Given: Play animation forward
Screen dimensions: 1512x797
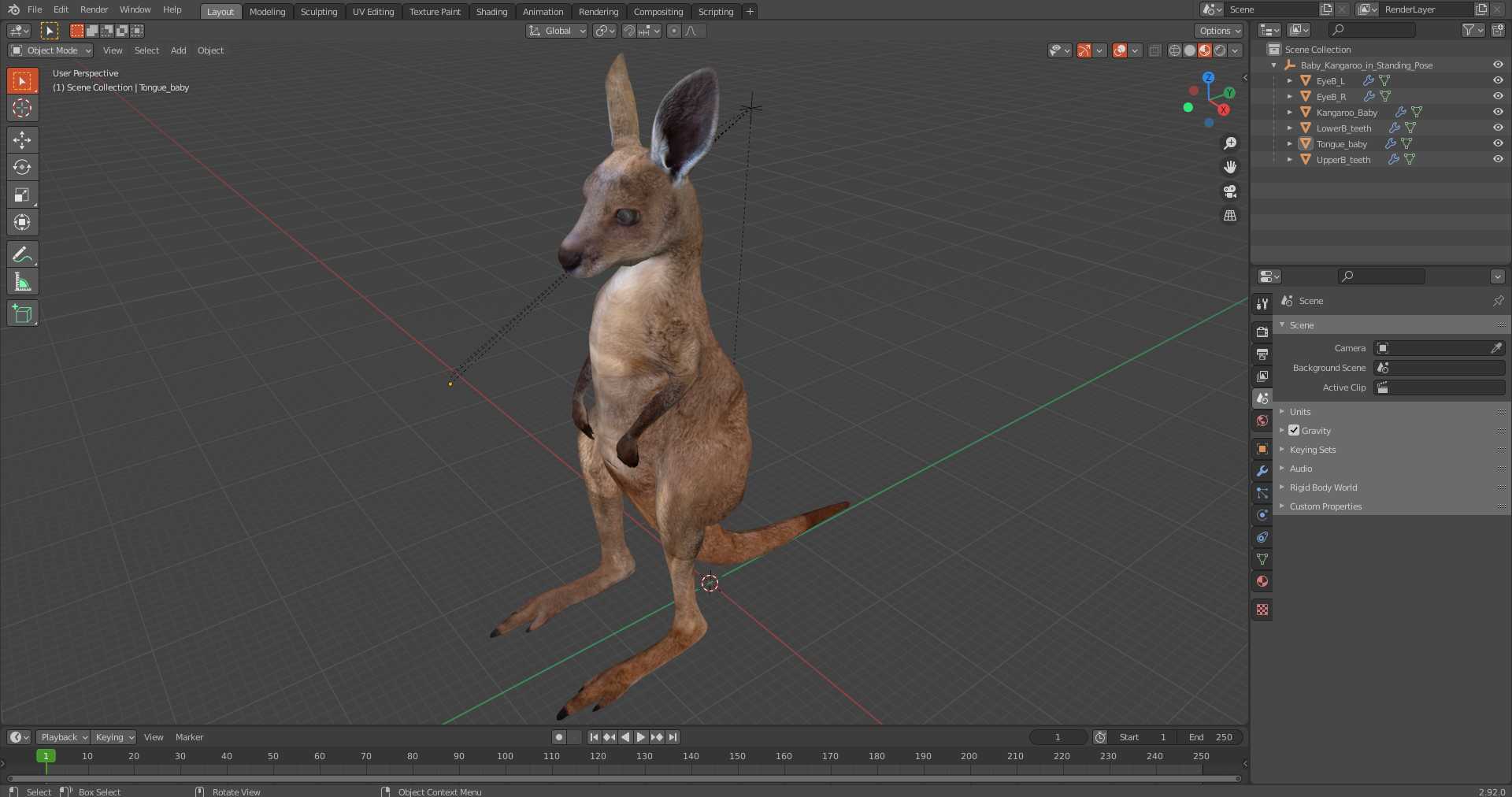Looking at the screenshot, I should point(641,737).
